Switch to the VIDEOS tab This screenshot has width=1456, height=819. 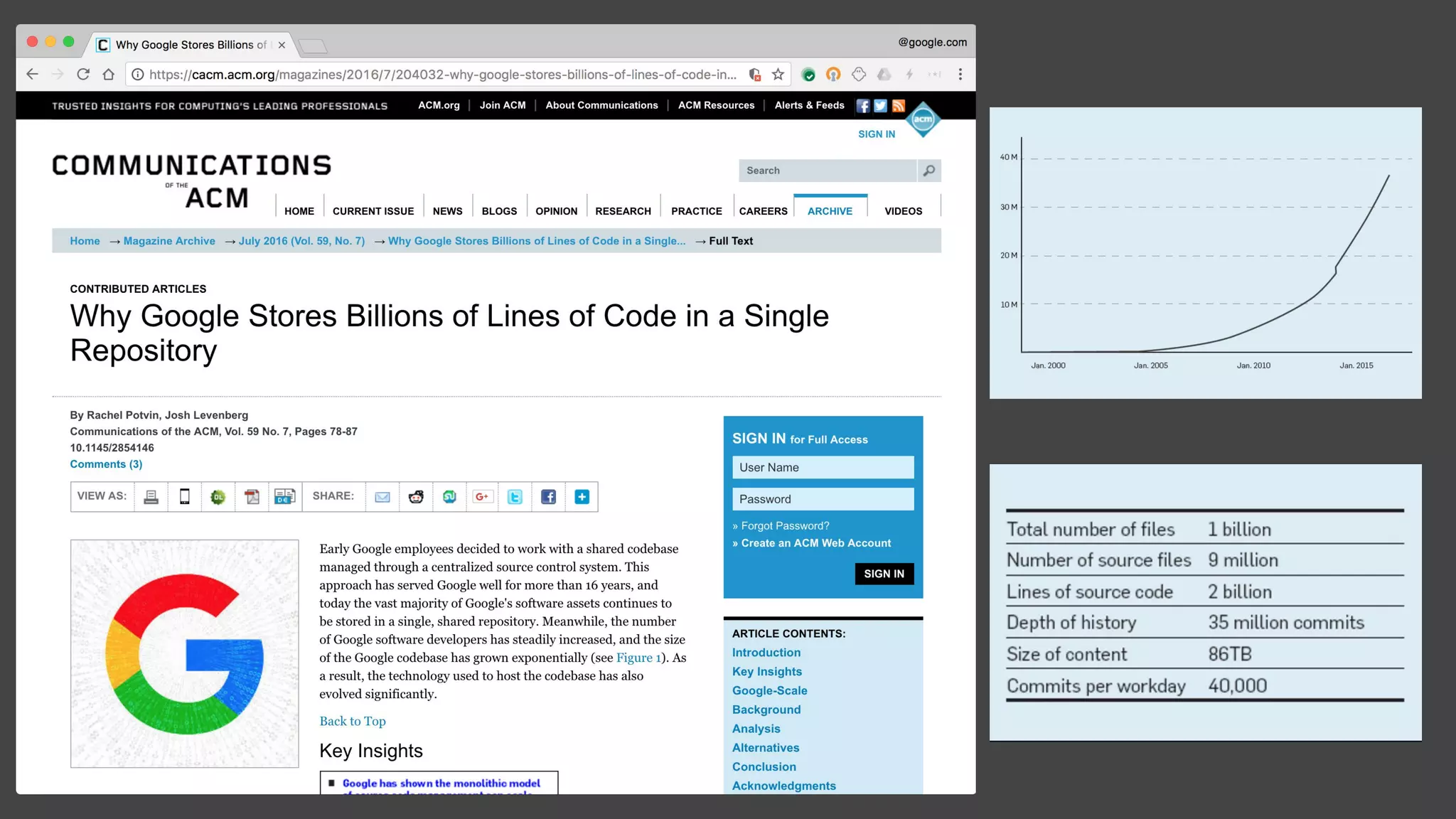(x=903, y=211)
